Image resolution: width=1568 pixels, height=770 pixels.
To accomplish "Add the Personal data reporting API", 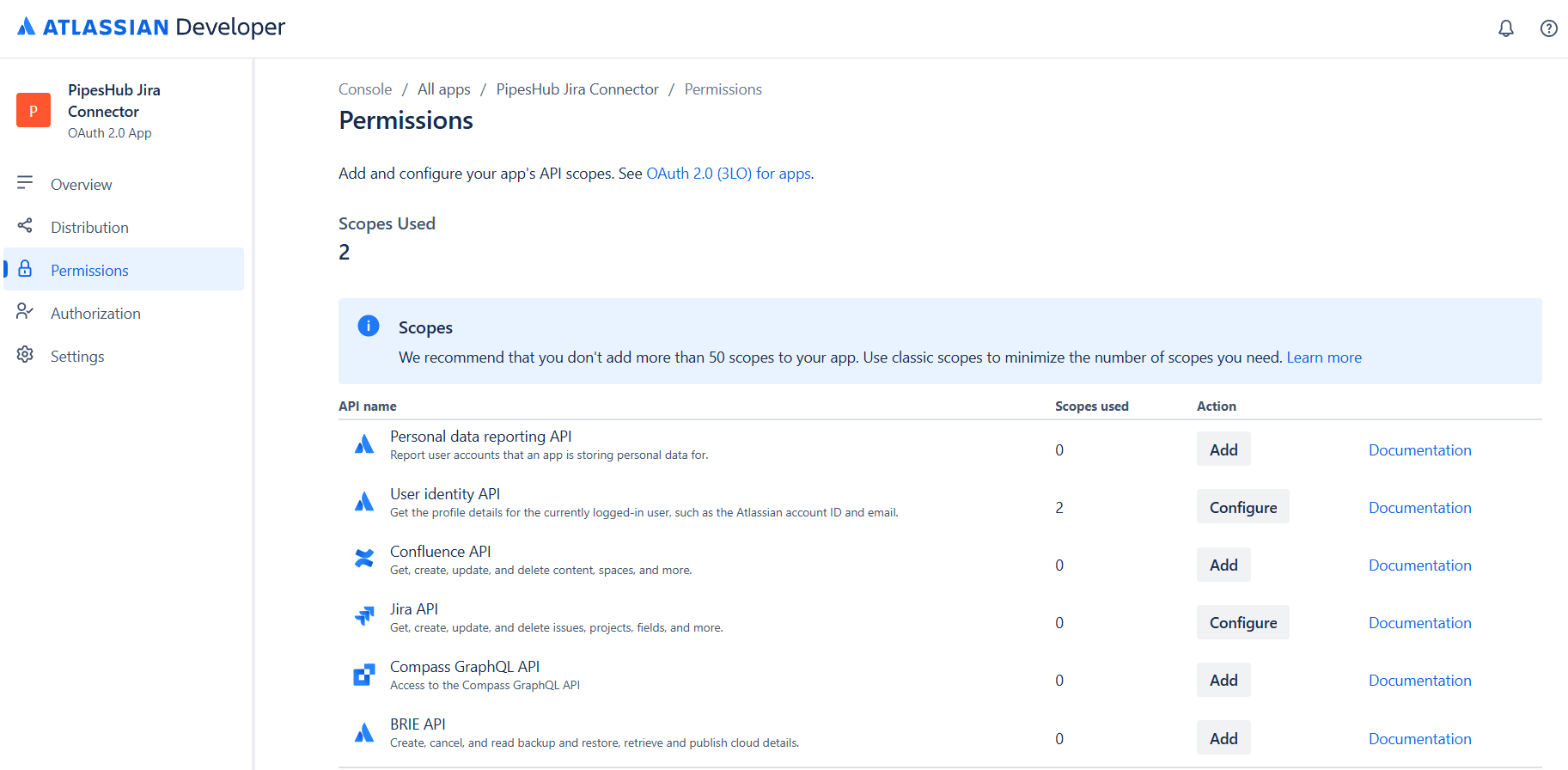I will (1223, 449).
